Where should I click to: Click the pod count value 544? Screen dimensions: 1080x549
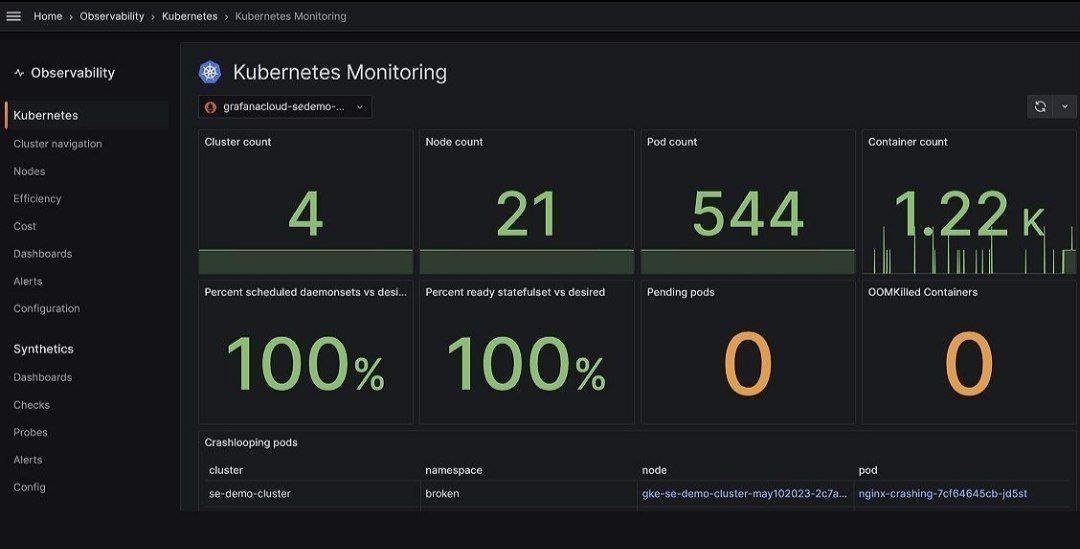pos(748,214)
